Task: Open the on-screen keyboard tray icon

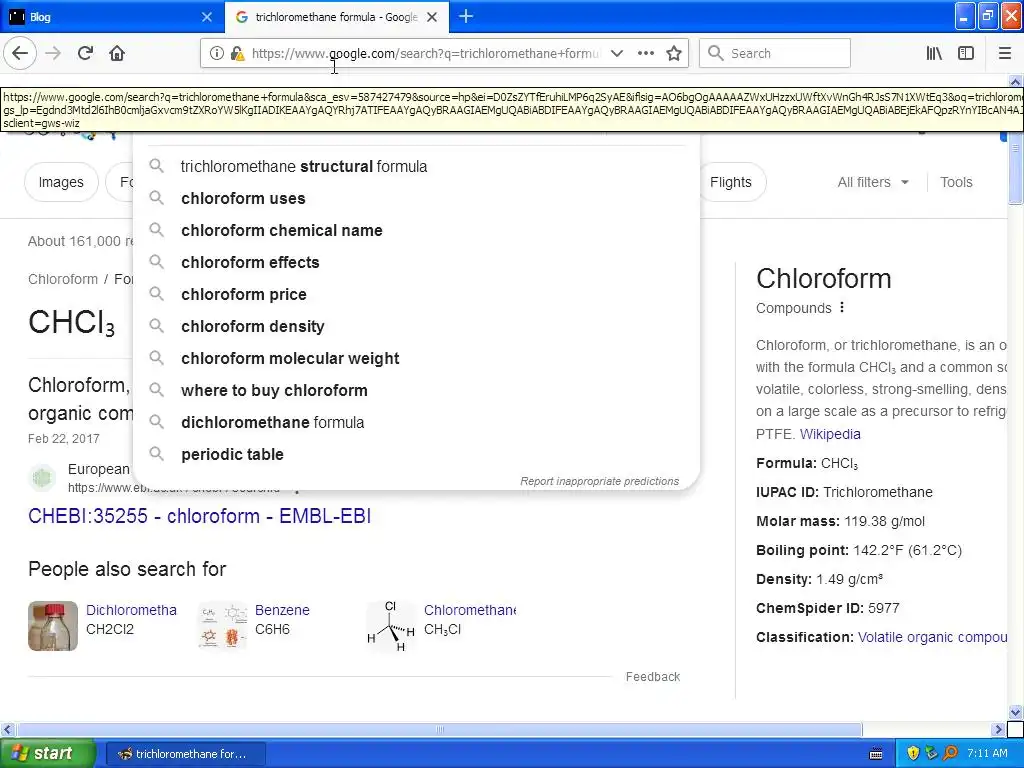Action: (876, 754)
